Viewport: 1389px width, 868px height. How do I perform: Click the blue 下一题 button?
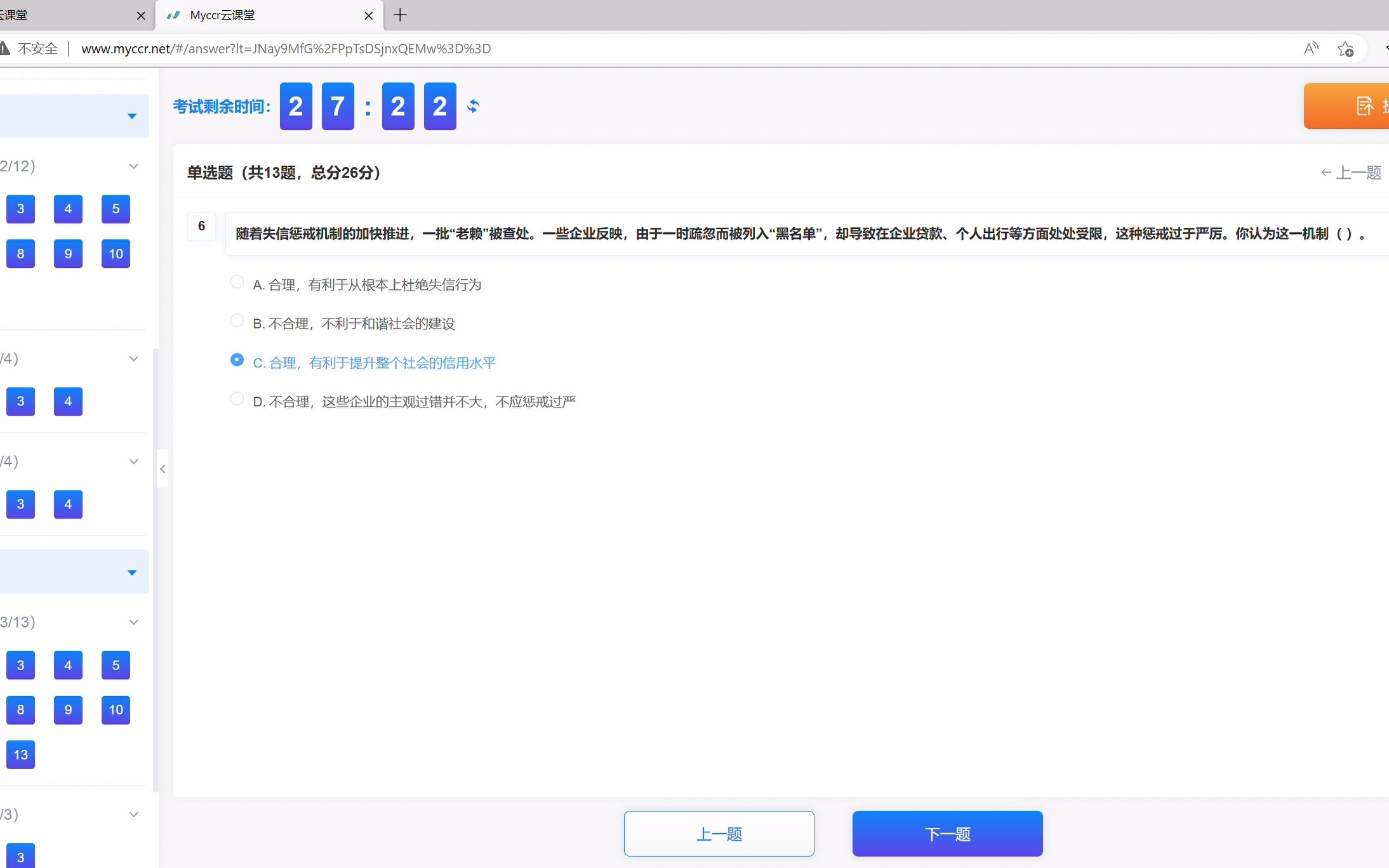[x=947, y=834]
